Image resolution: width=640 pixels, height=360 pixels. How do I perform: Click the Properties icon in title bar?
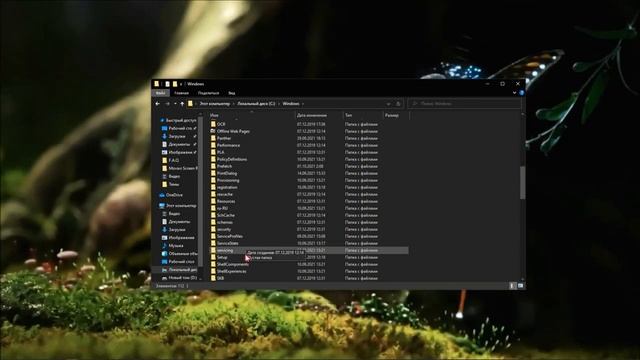point(167,84)
